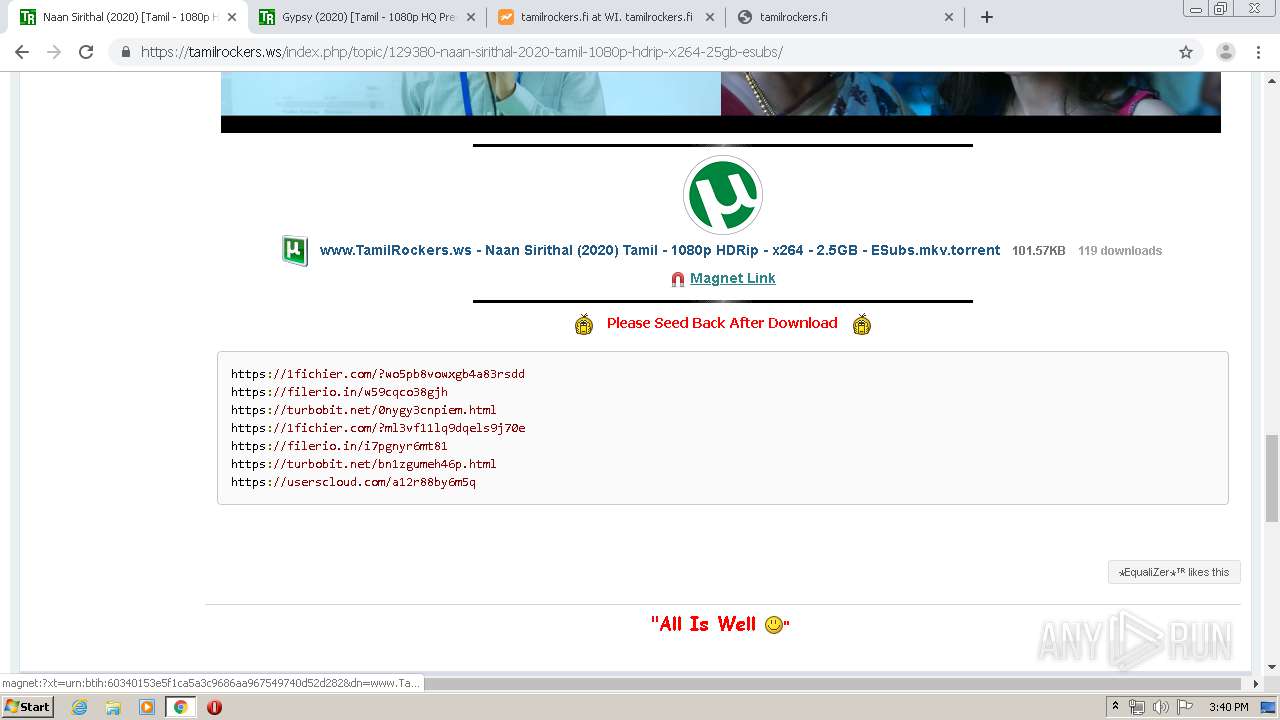This screenshot has height=720, width=1280.
Task: Click the scroll up arrow
Action: [1271, 80]
